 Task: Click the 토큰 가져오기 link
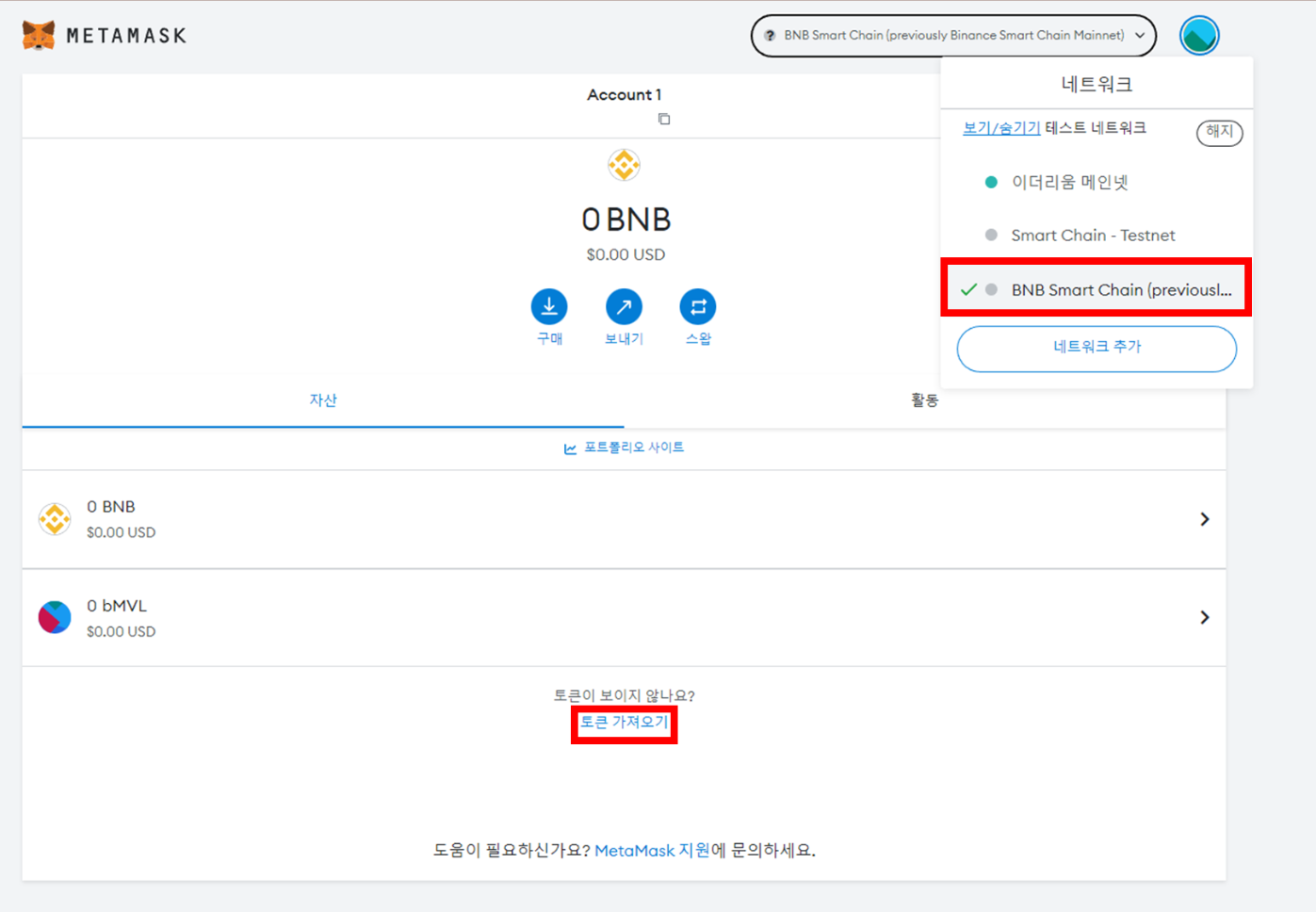coord(624,723)
